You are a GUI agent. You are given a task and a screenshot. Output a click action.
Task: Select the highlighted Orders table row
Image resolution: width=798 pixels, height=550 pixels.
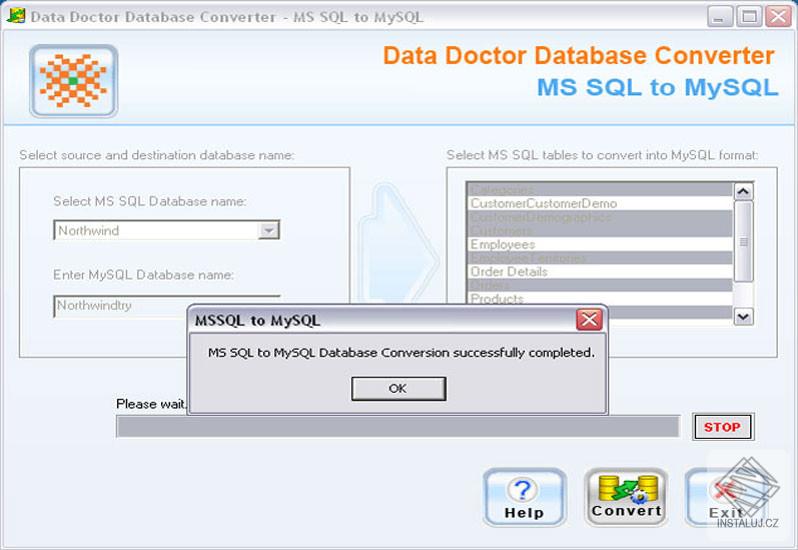[x=600, y=285]
